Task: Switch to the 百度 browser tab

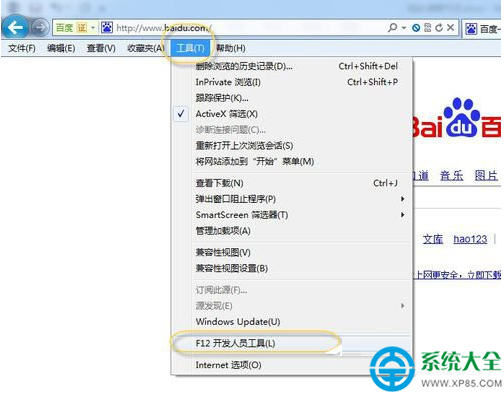Action: (483, 29)
